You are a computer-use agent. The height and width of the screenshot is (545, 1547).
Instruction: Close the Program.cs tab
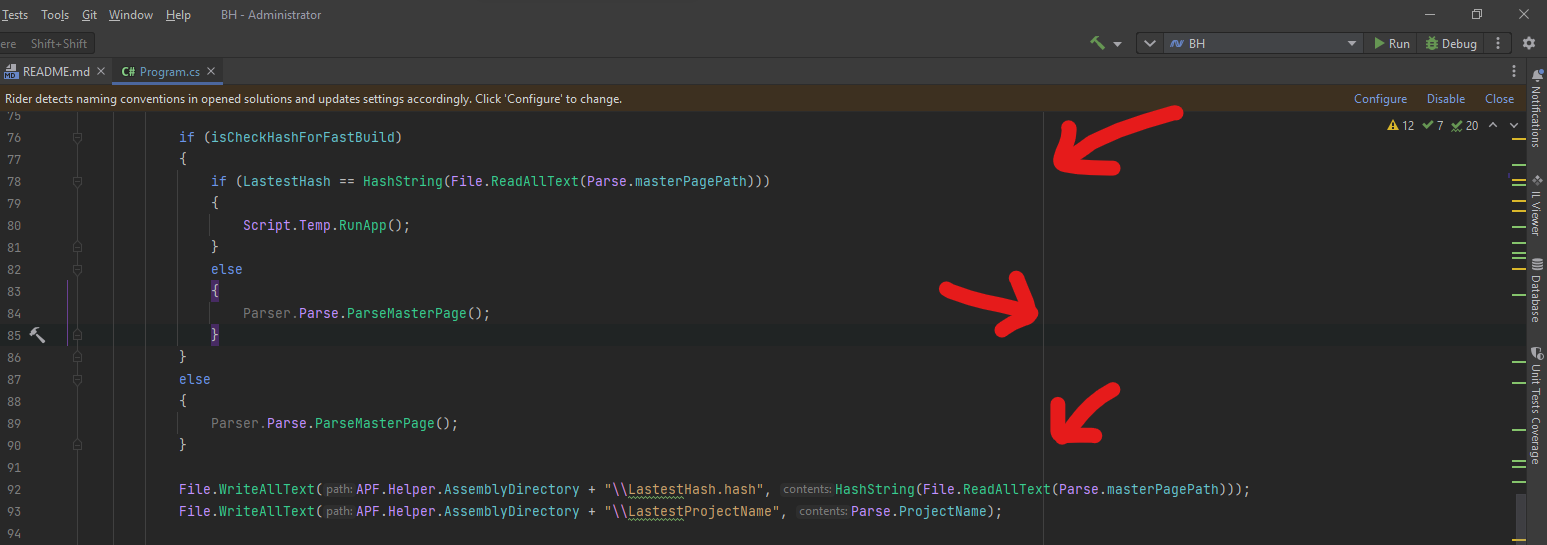click(x=211, y=72)
